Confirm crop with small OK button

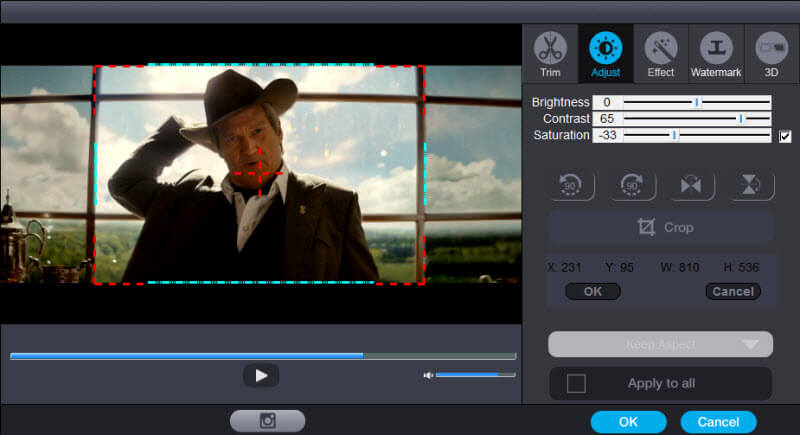593,291
